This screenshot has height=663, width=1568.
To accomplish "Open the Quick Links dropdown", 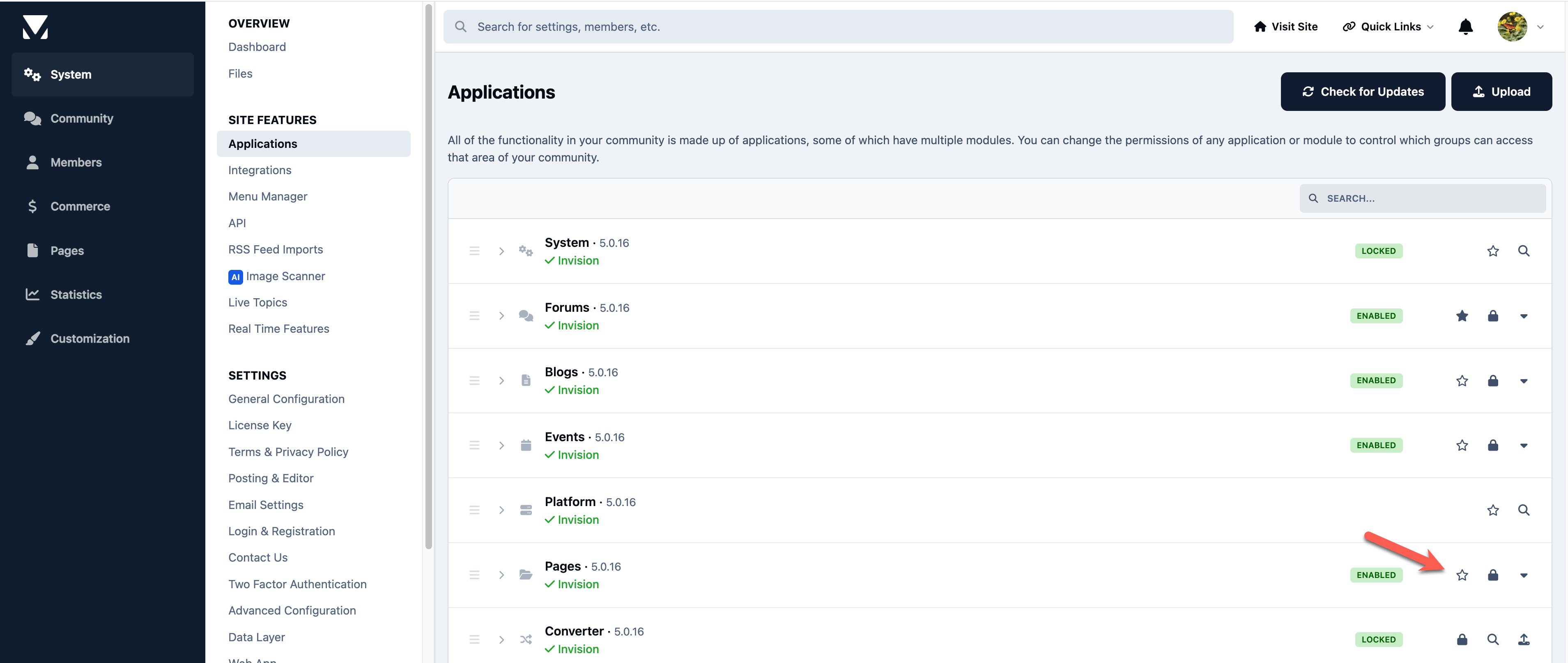I will click(1388, 27).
